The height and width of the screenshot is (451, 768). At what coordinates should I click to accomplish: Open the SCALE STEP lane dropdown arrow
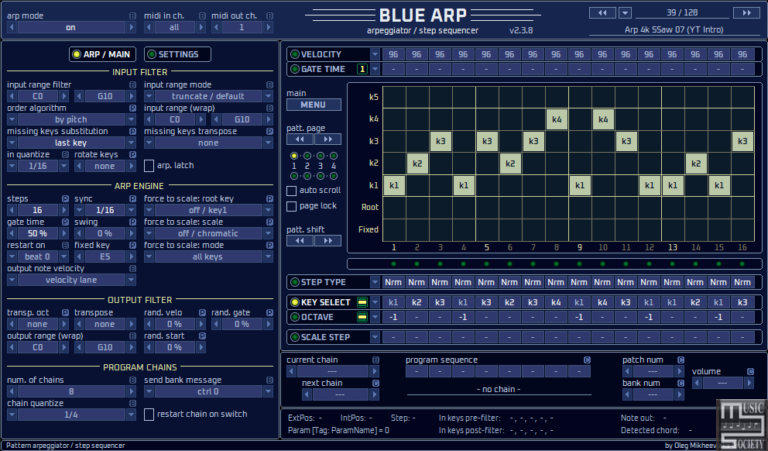click(375, 337)
